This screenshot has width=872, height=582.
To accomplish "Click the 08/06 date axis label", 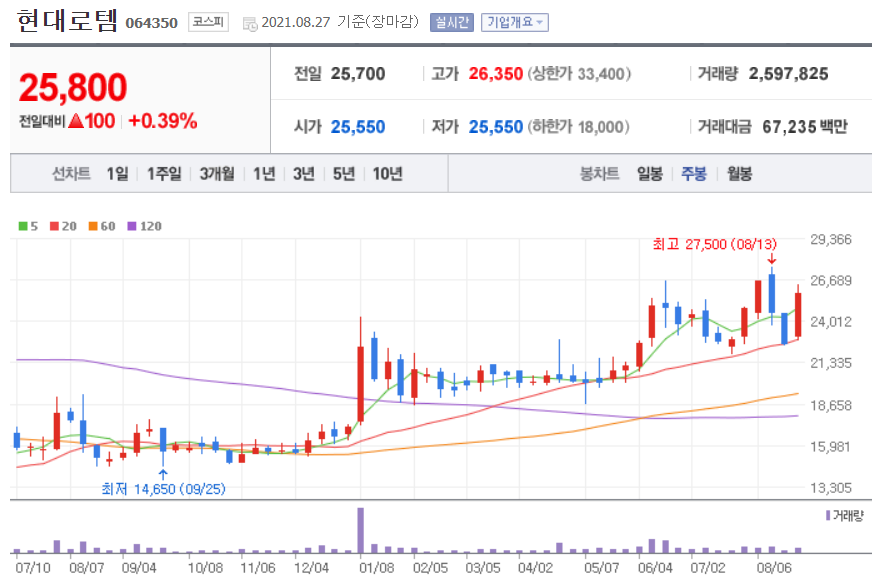I will coord(774,568).
